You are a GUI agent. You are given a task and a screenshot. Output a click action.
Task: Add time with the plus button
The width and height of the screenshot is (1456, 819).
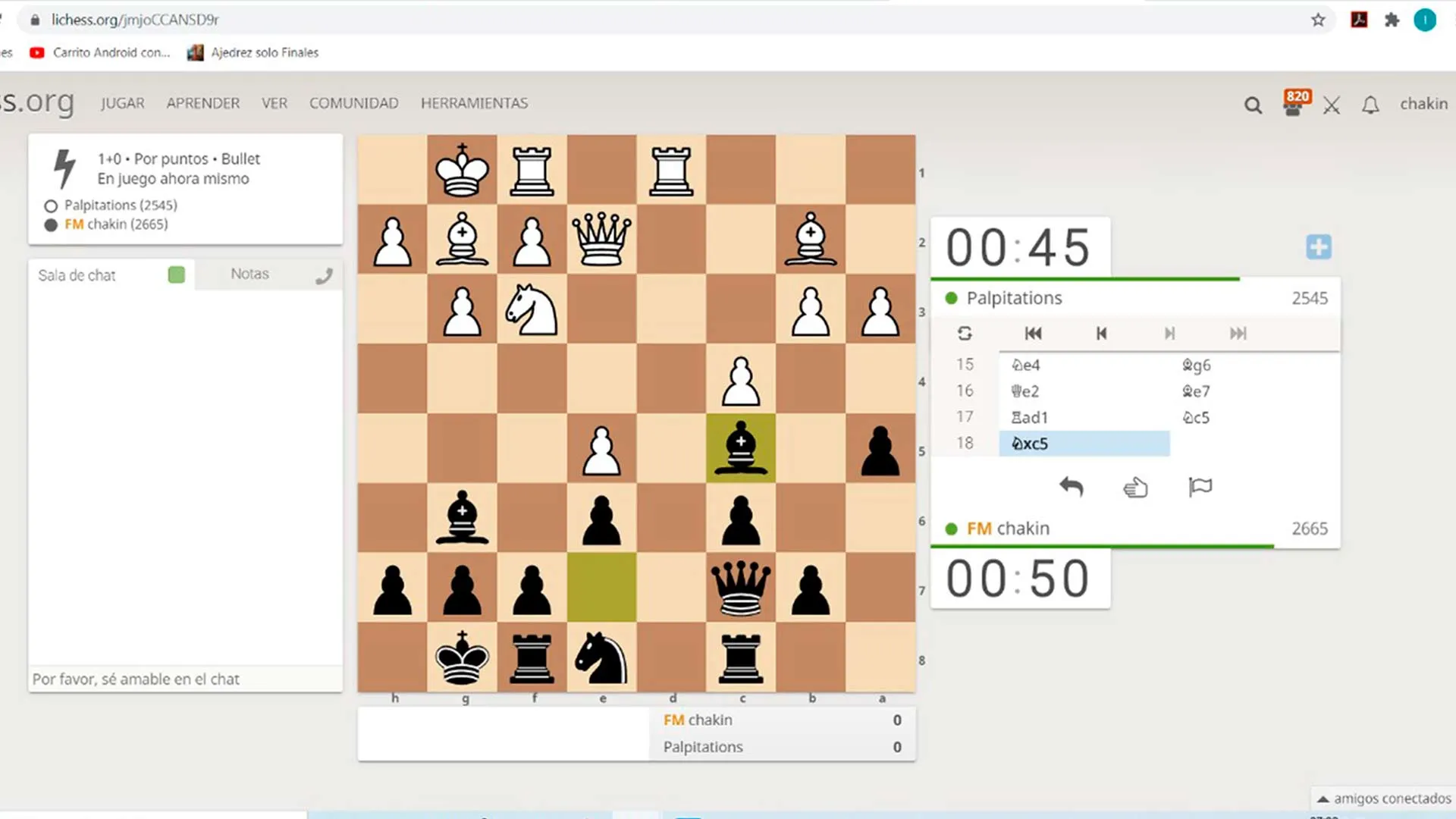coord(1318,247)
